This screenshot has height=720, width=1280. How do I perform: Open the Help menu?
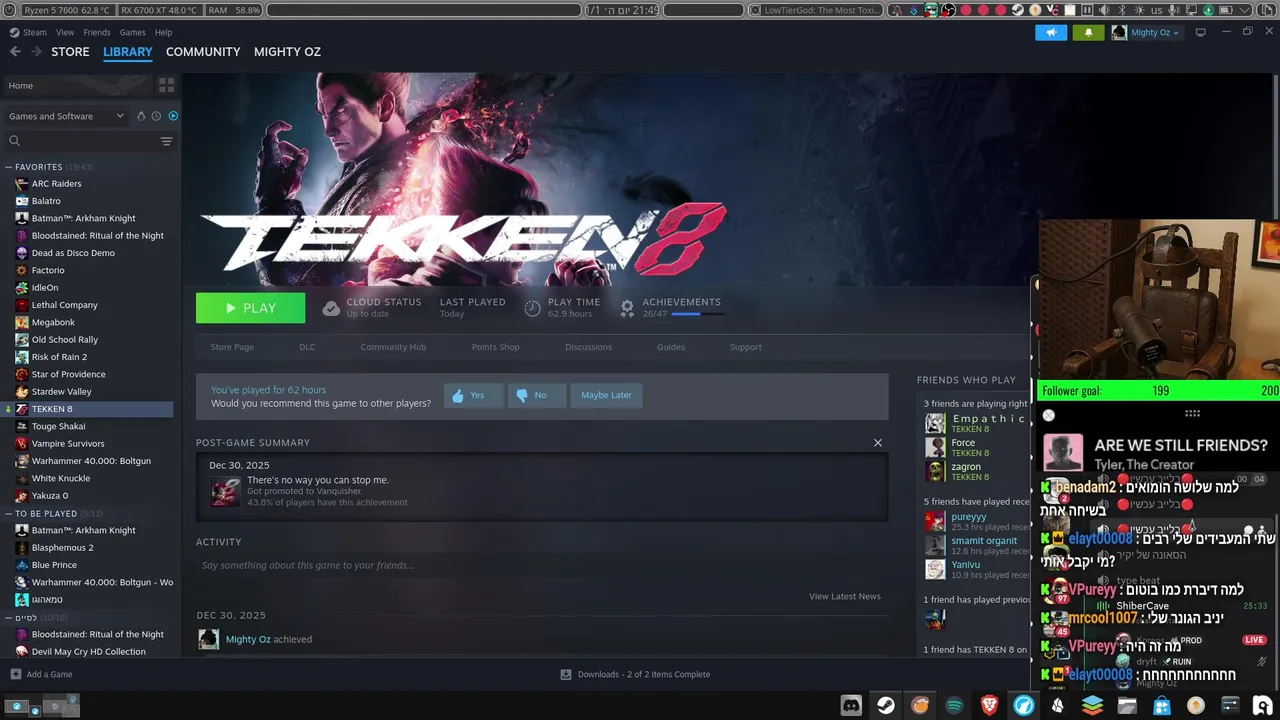(163, 32)
